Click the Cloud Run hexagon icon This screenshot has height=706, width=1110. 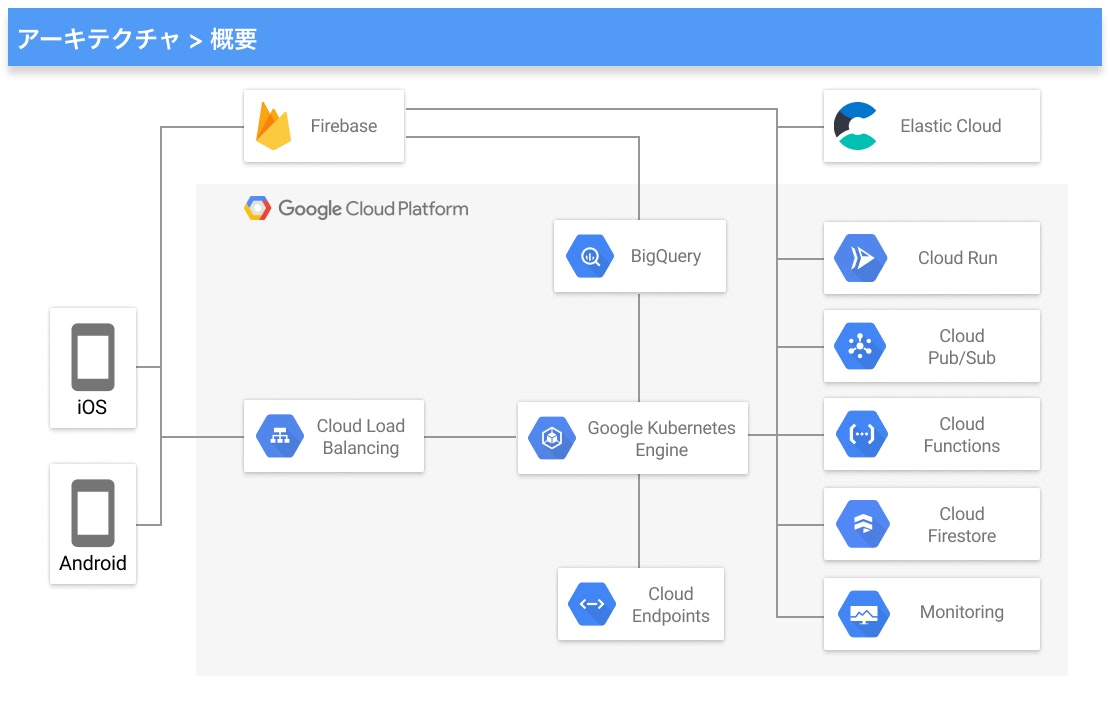coord(861,258)
